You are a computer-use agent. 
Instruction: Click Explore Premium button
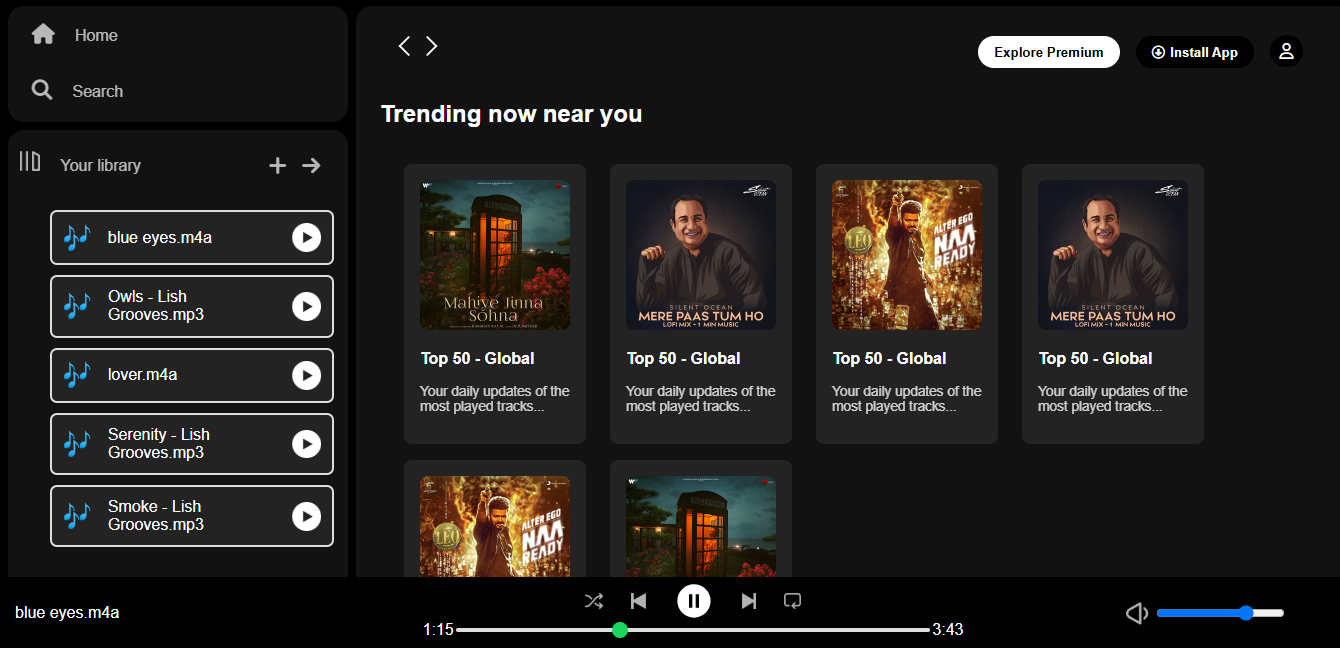1049,52
